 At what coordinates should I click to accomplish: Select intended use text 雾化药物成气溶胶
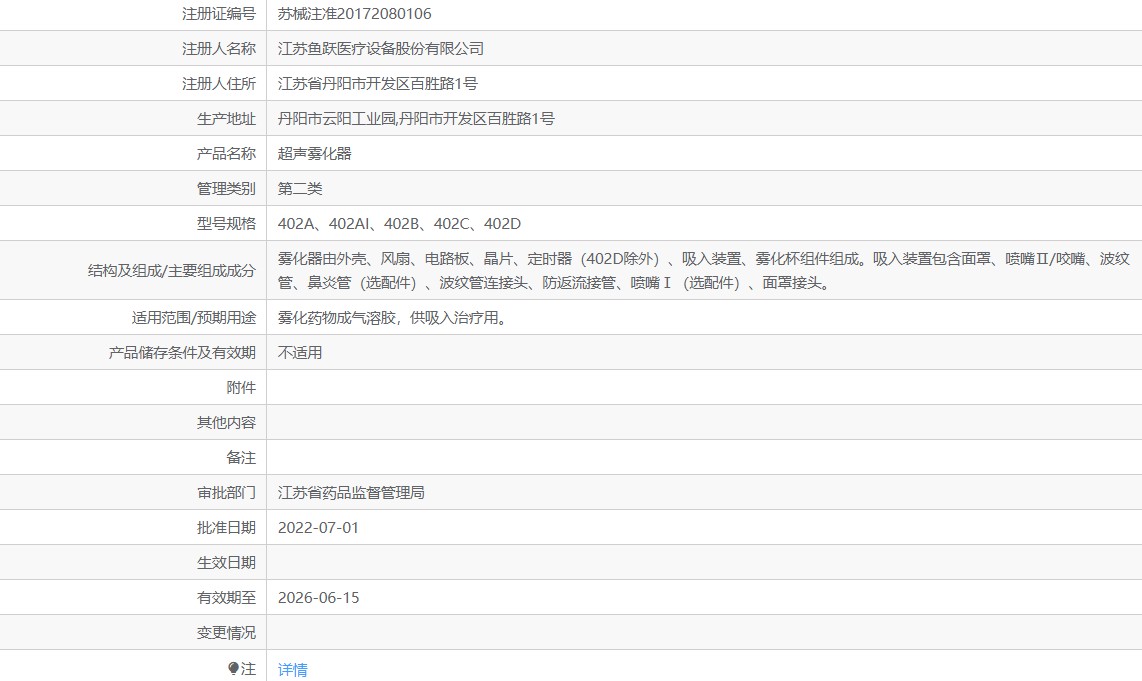click(392, 318)
